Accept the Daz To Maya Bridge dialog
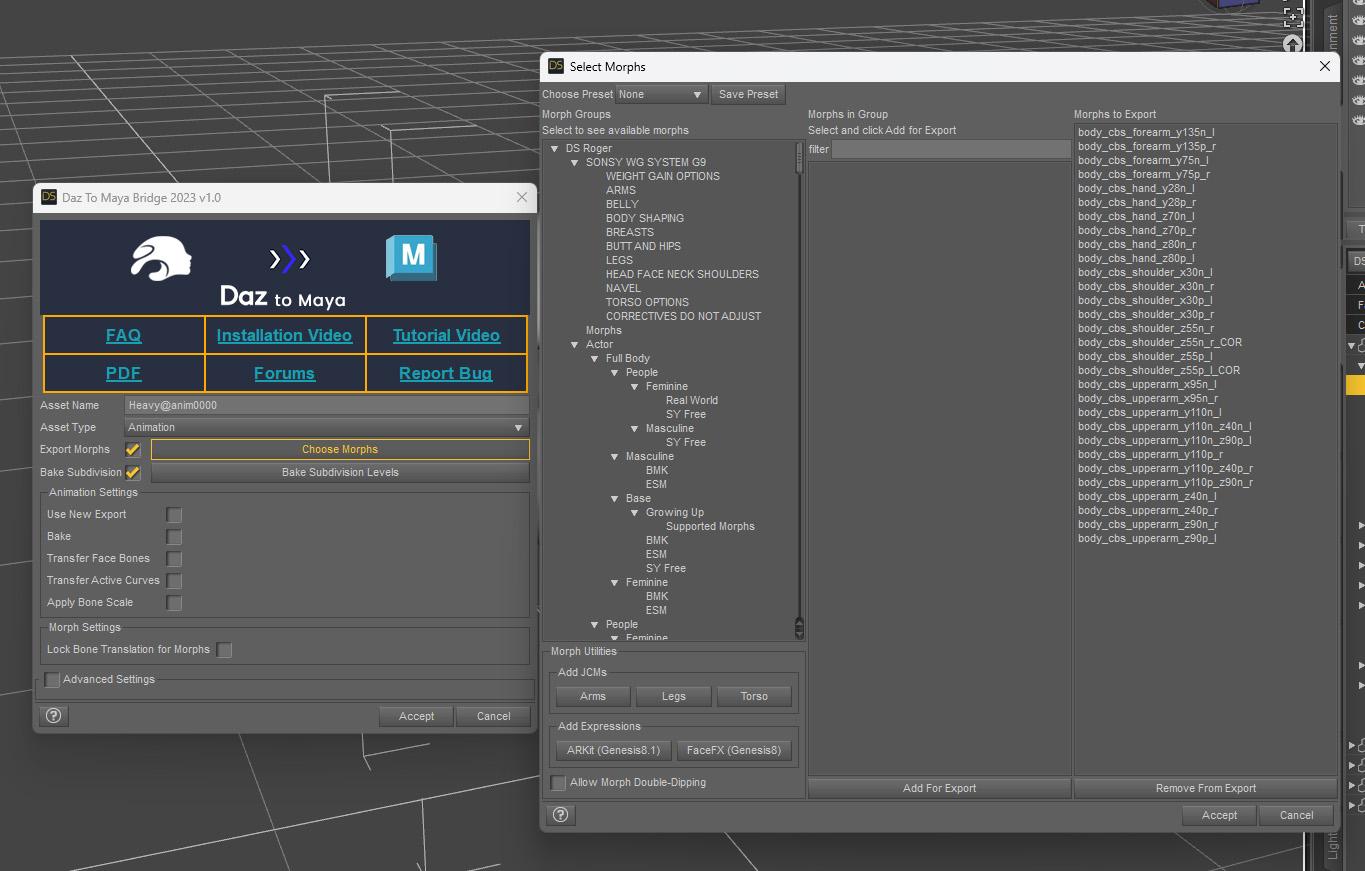This screenshot has width=1365, height=871. [416, 716]
